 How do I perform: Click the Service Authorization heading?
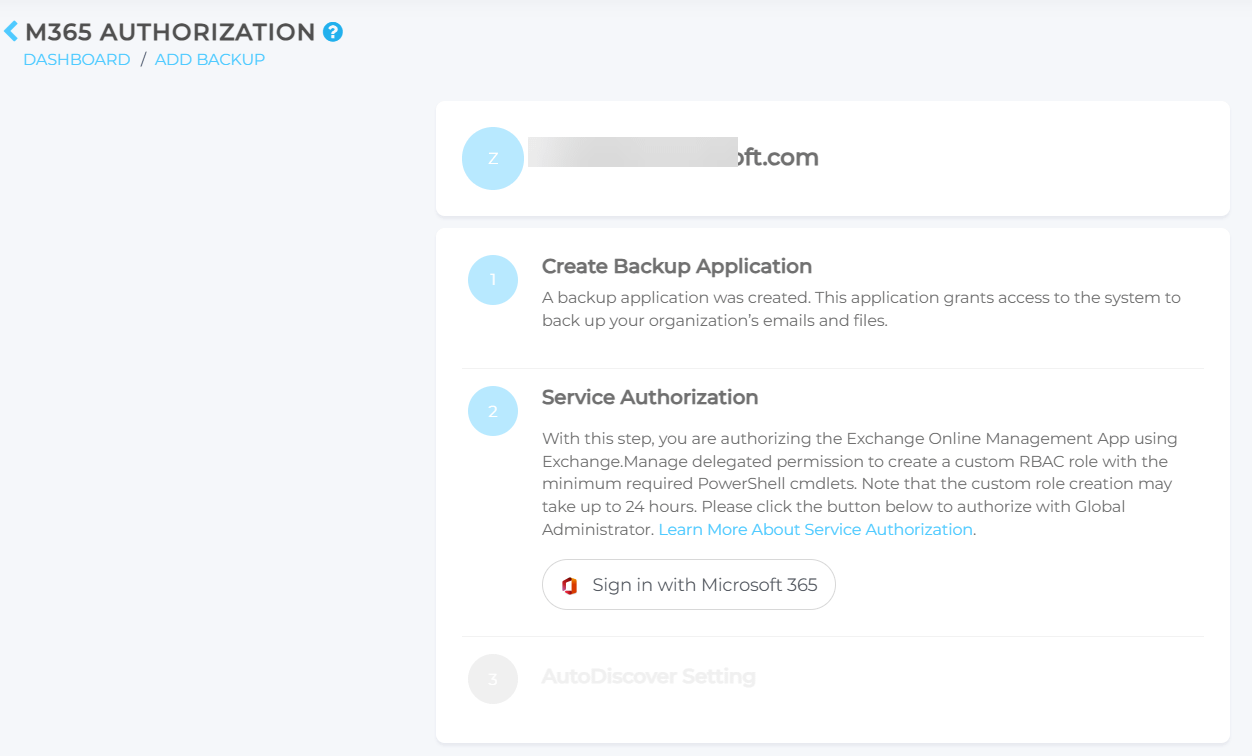650,397
